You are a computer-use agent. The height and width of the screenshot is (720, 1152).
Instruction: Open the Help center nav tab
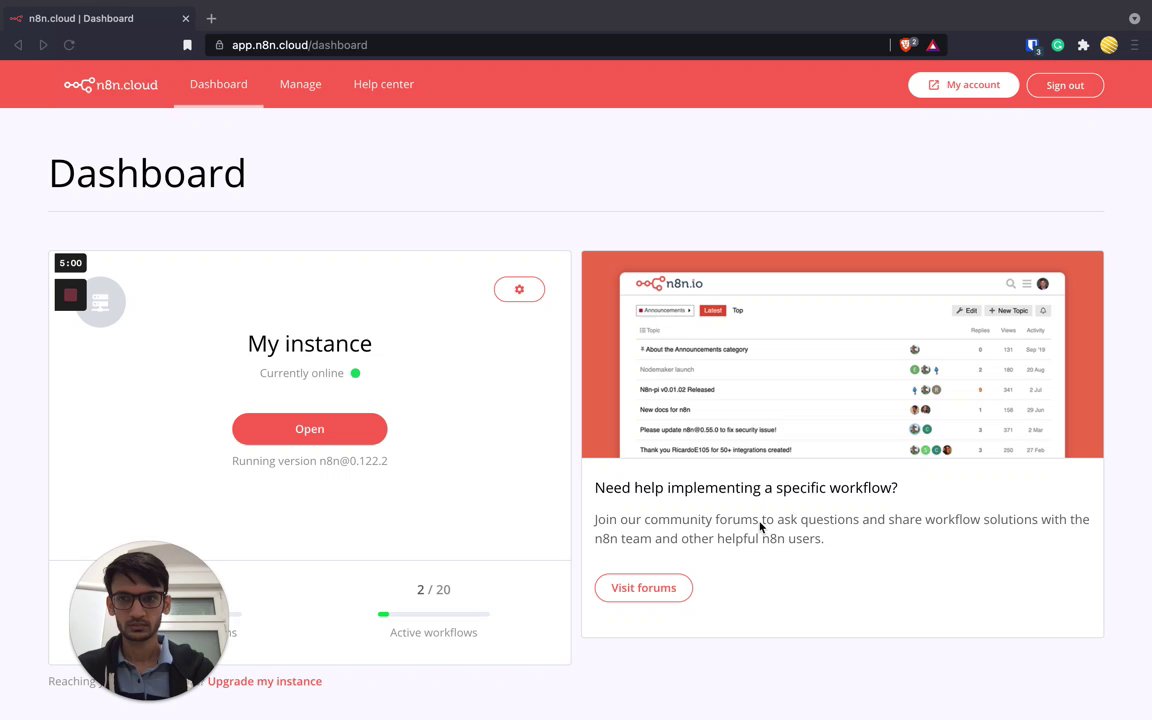coord(384,84)
